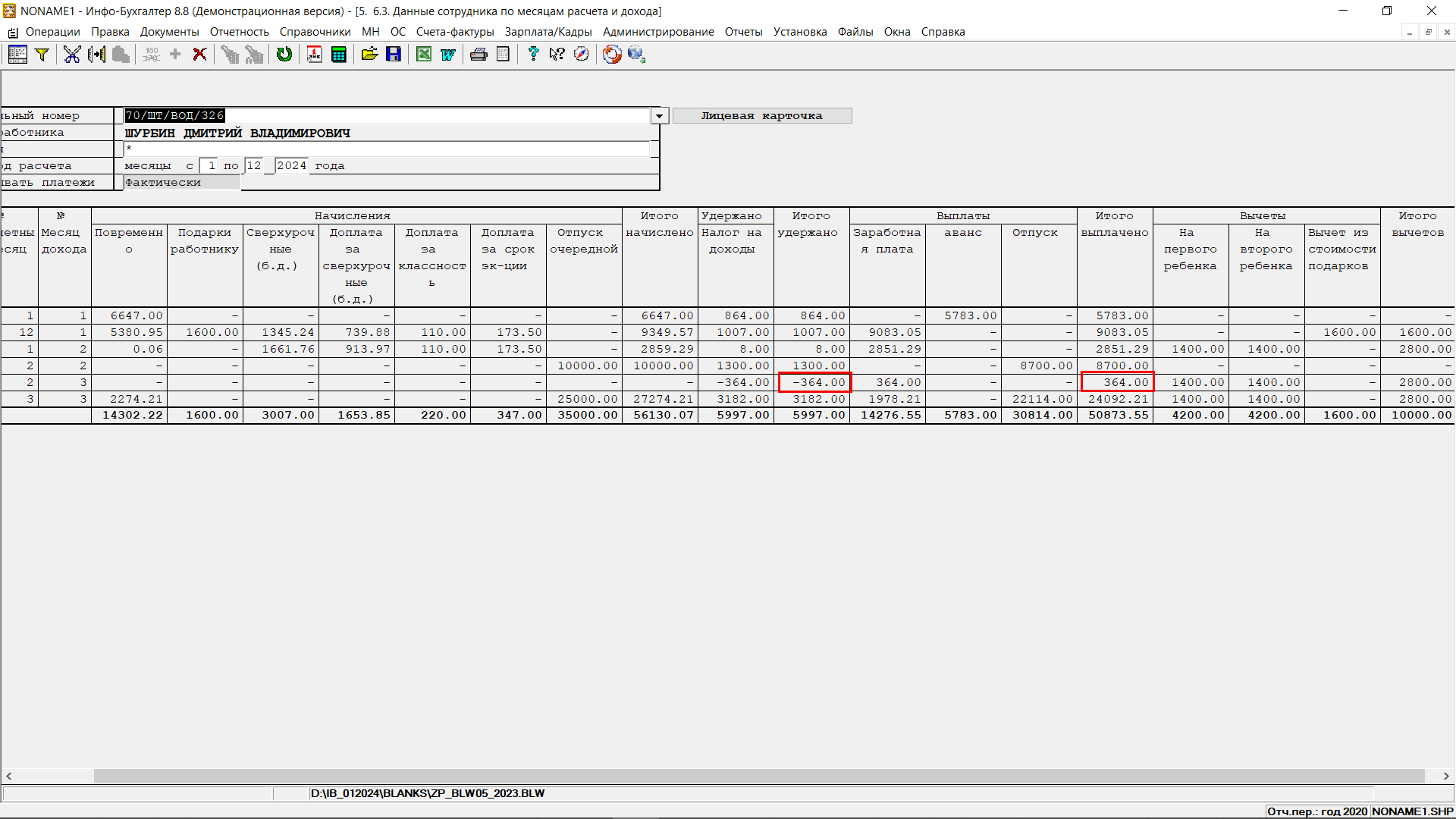Open the Зарплата/Кадры menu
The height and width of the screenshot is (819, 1456).
click(548, 32)
